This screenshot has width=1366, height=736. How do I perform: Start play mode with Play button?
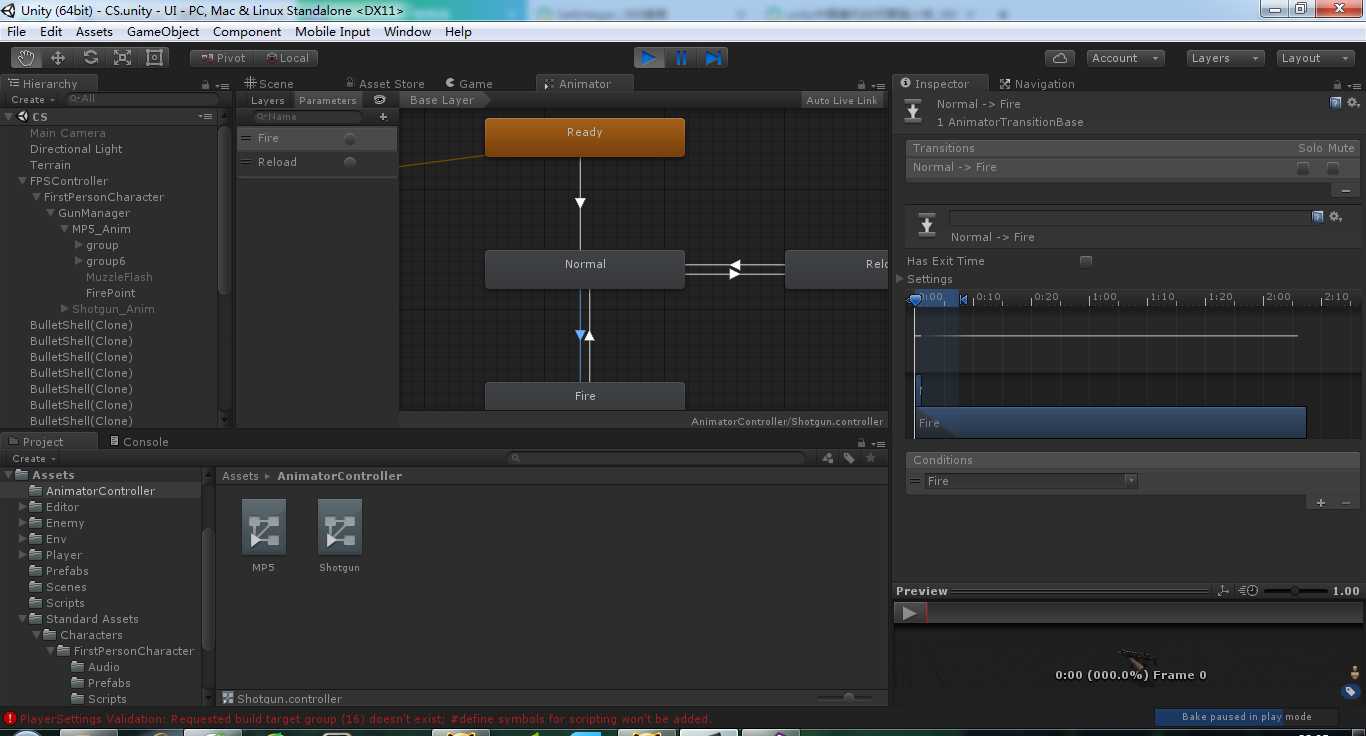click(649, 58)
